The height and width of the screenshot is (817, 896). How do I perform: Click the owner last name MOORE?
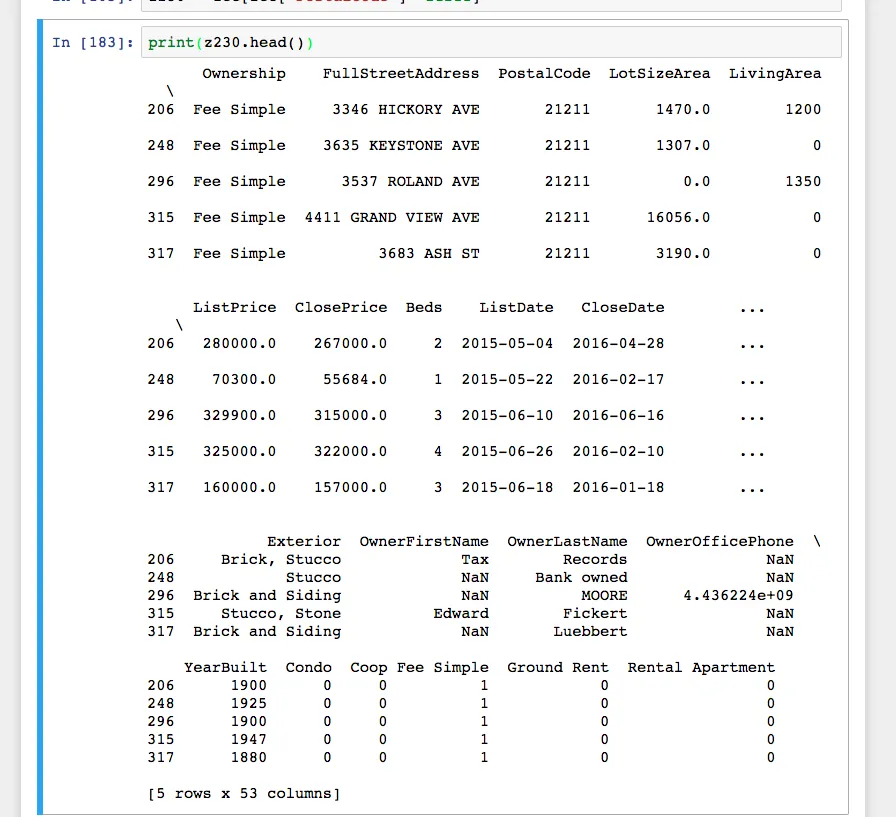tap(605, 595)
